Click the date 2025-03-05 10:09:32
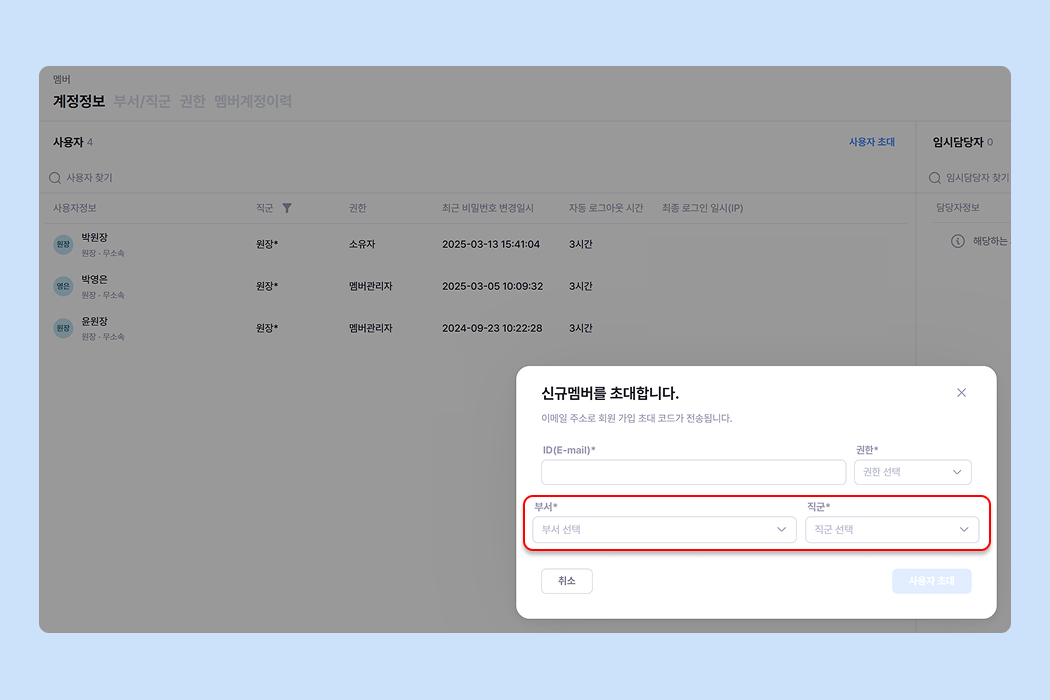The width and height of the screenshot is (1050, 700). click(x=492, y=286)
